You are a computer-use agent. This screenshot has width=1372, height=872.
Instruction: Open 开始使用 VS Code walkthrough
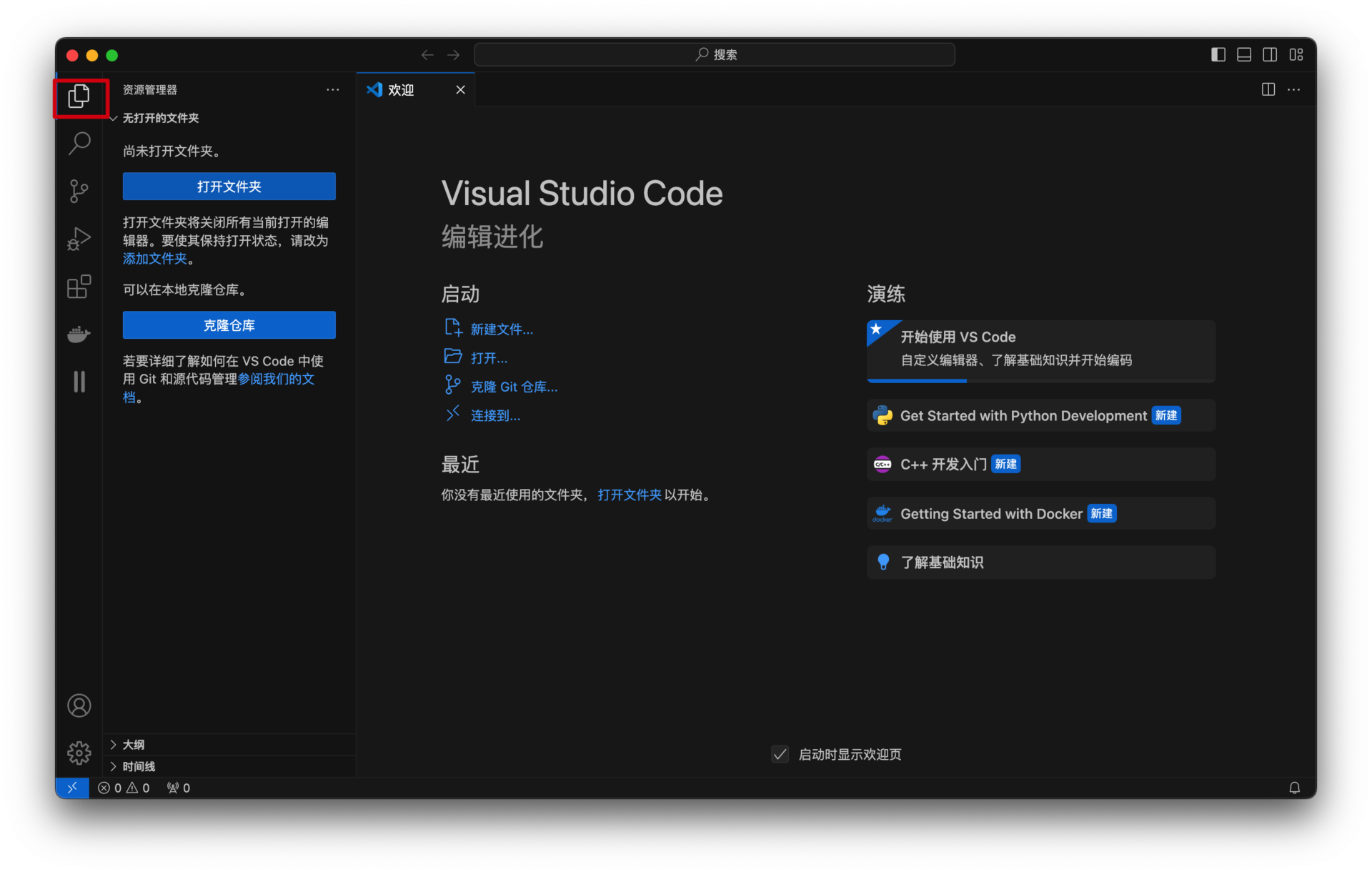pos(1041,351)
